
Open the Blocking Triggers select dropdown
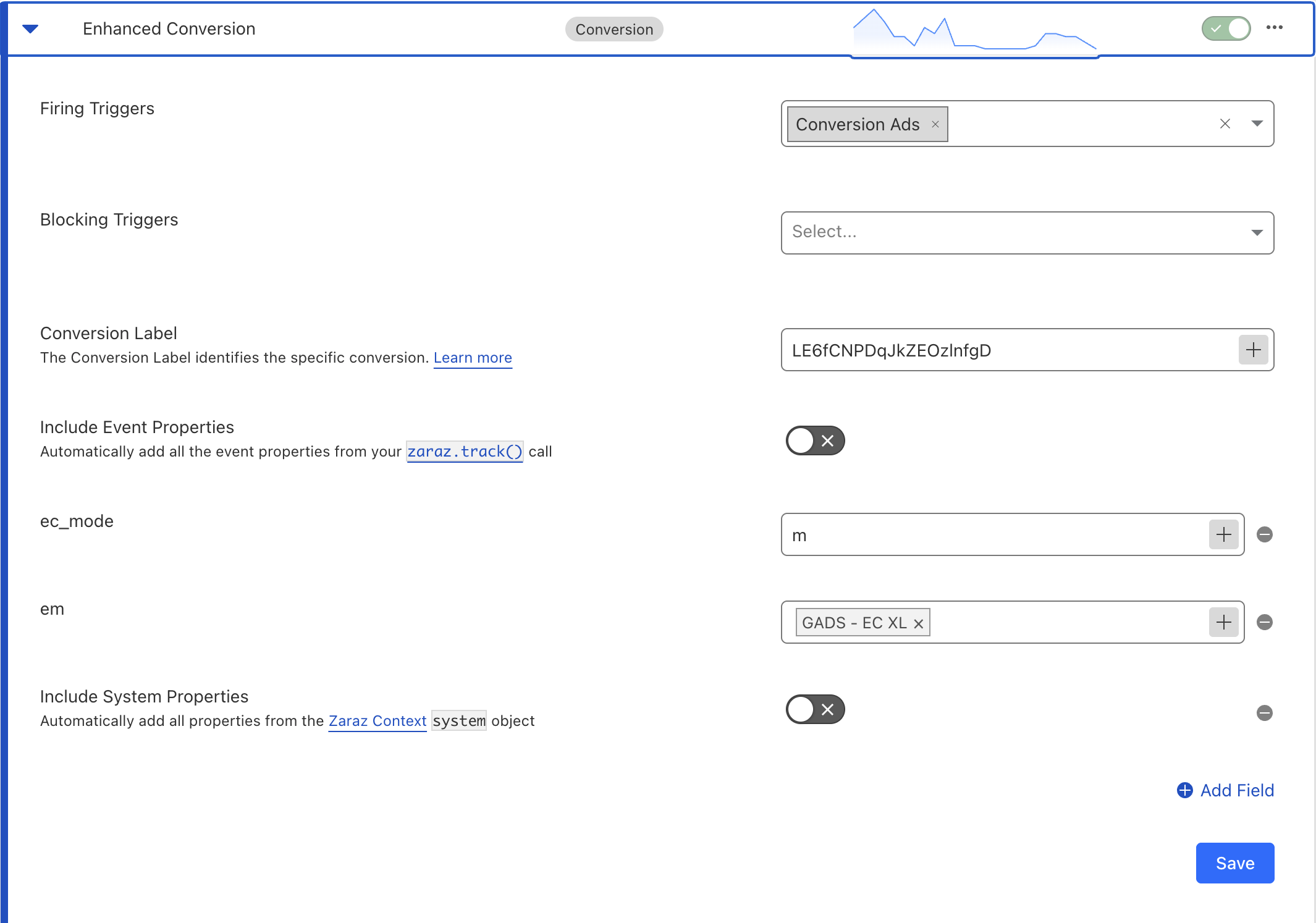tap(1027, 233)
